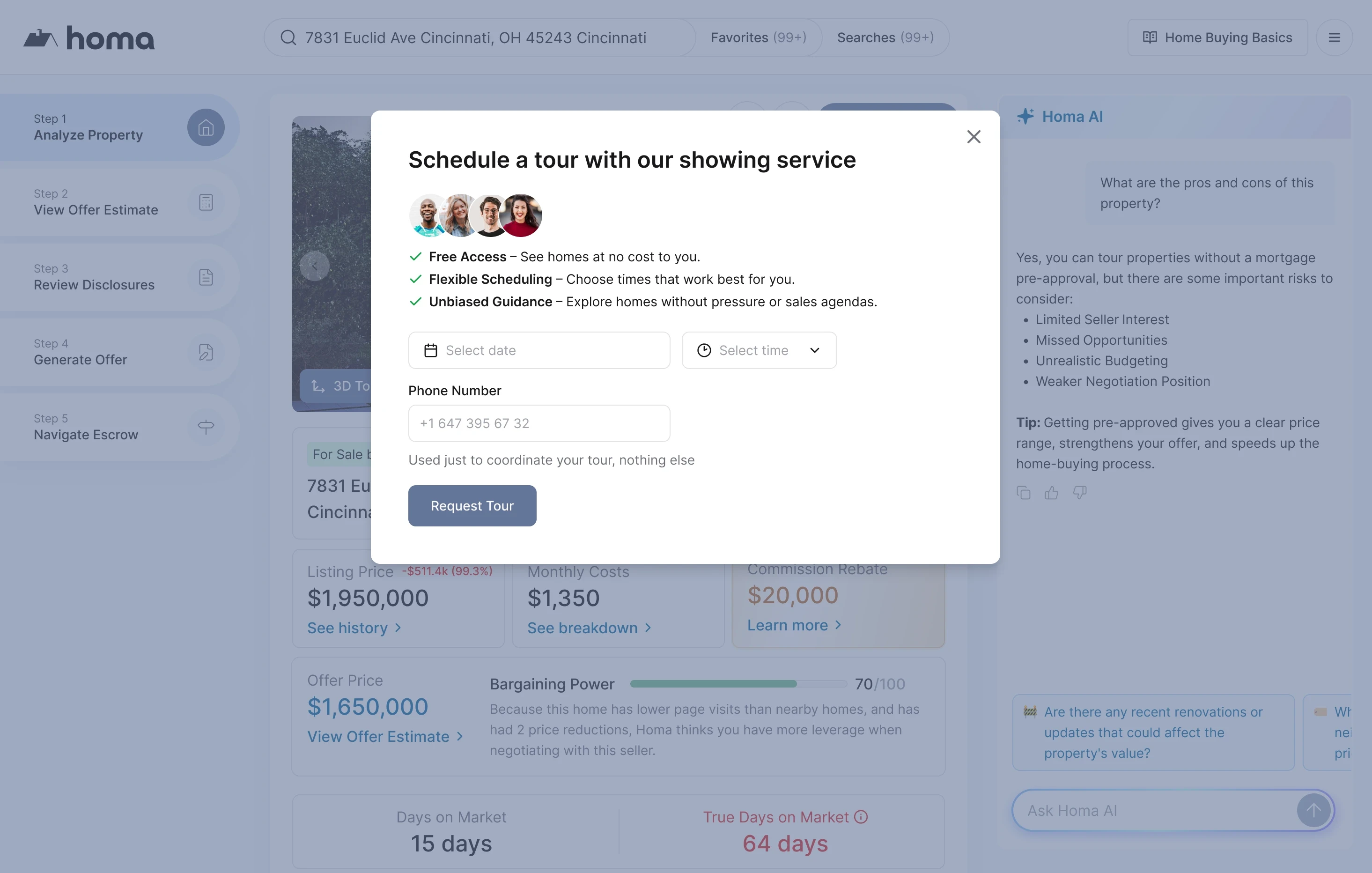Viewport: 1372px width, 873px height.
Task: Click the Generate Offer step icon
Action: [x=206, y=352]
